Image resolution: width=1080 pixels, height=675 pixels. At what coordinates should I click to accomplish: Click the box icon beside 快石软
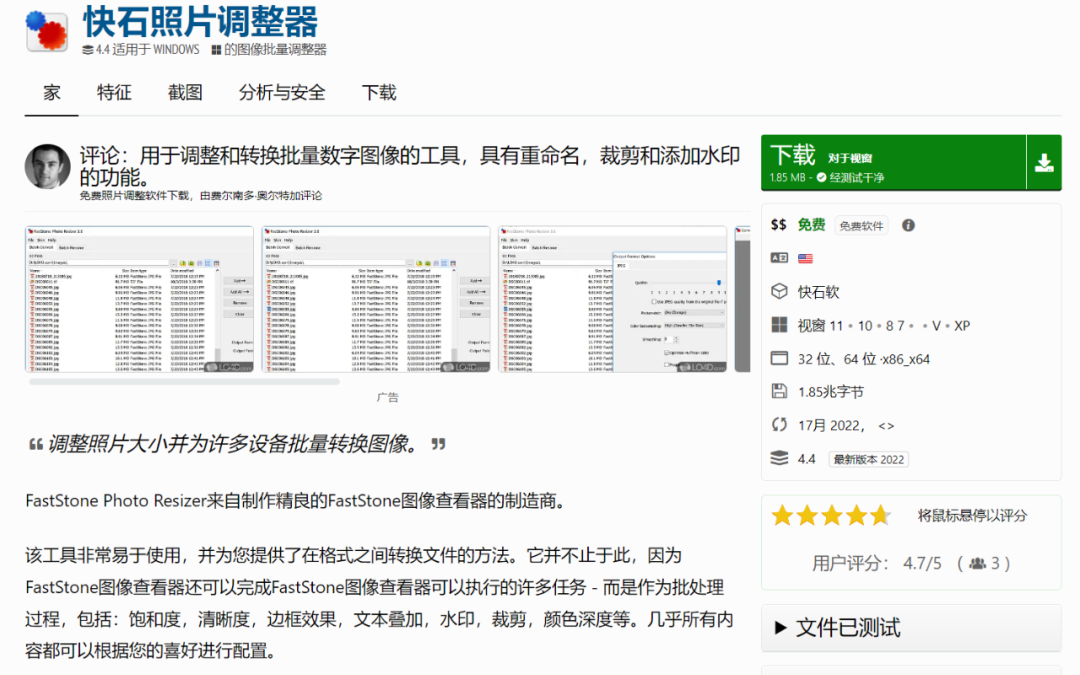pyautogui.click(x=779, y=291)
